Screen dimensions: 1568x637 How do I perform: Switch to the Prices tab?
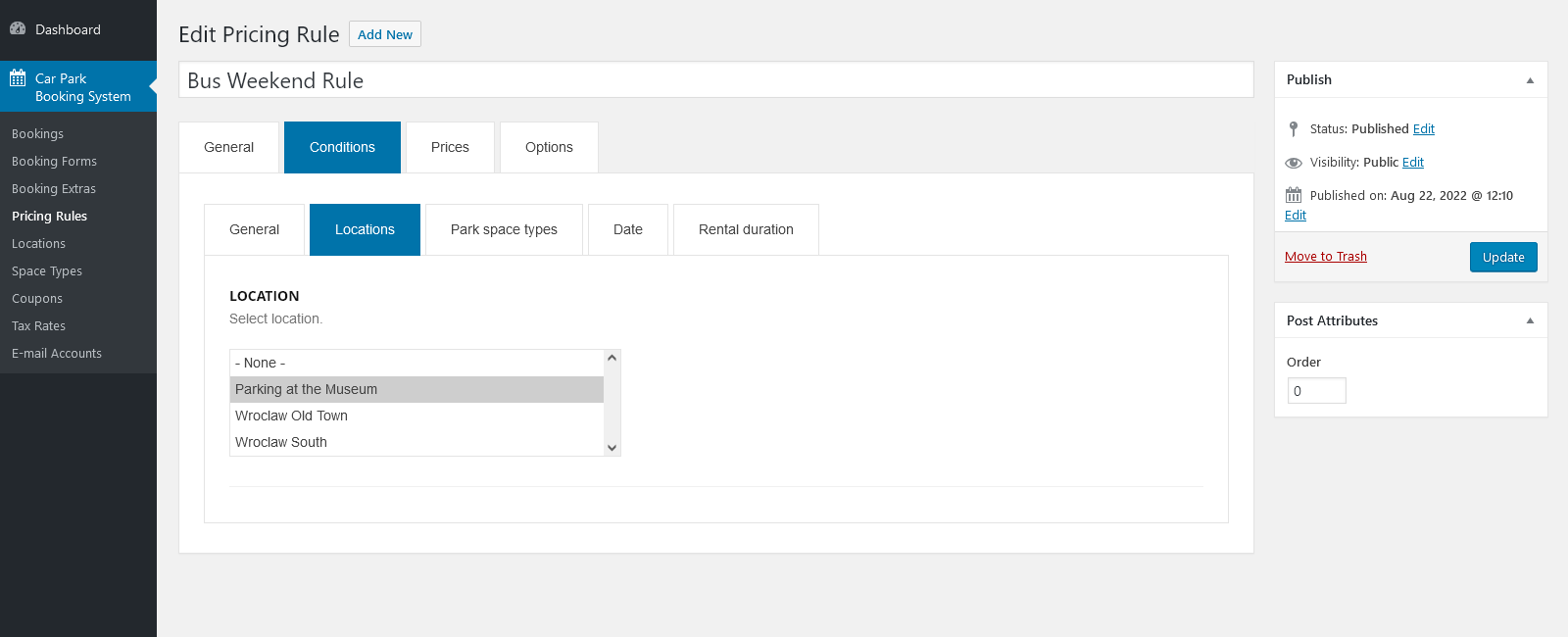450,147
